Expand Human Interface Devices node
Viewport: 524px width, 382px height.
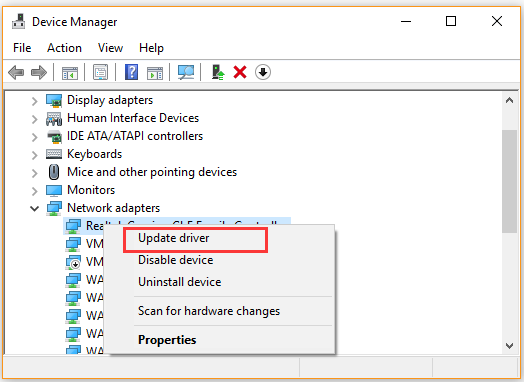click(x=34, y=119)
